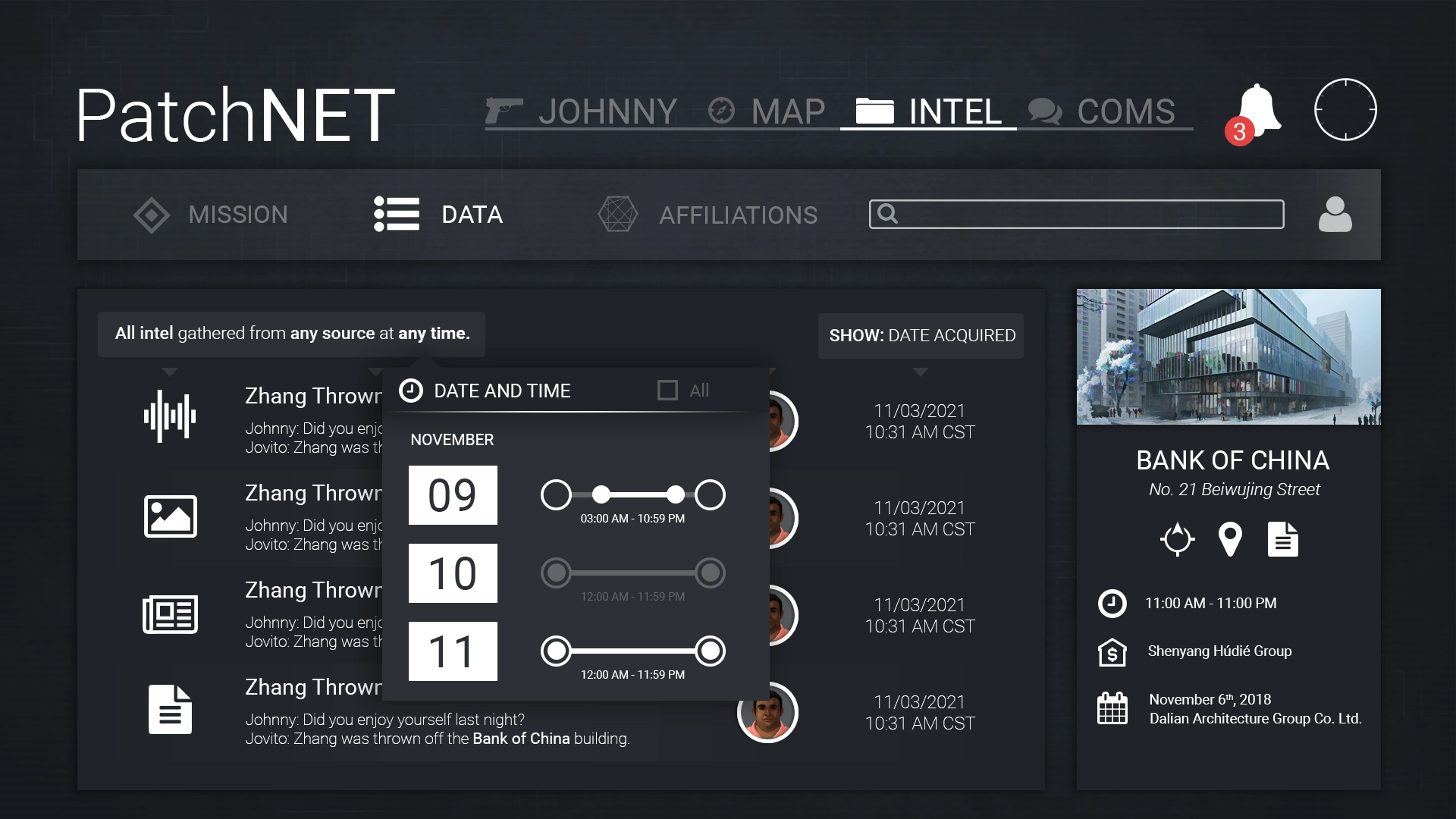The height and width of the screenshot is (819, 1456).
Task: Toggle November 10 date tile
Action: [x=453, y=573]
